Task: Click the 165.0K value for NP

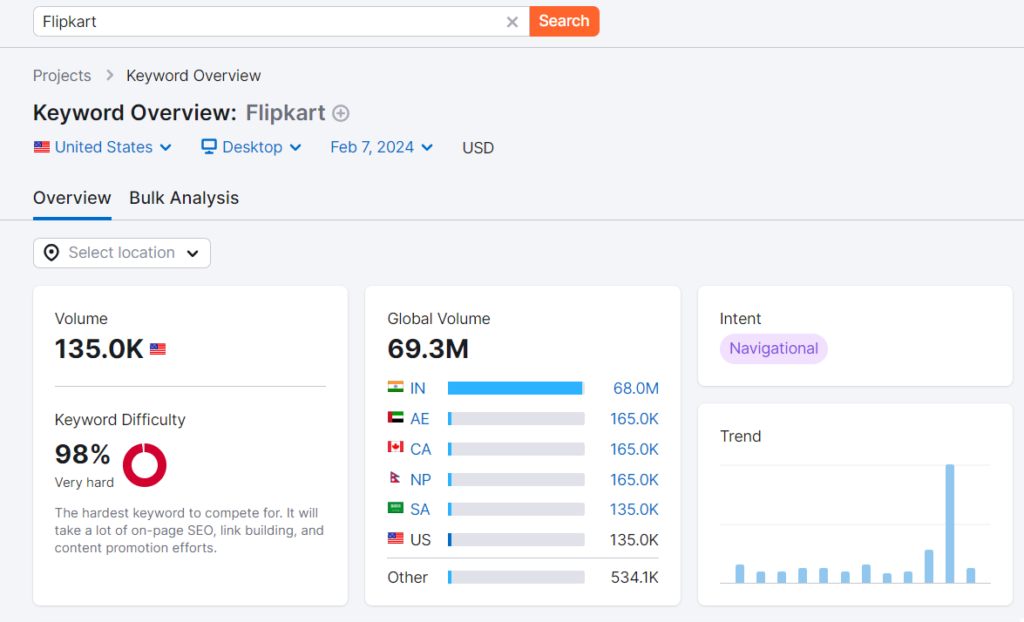Action: (x=634, y=480)
